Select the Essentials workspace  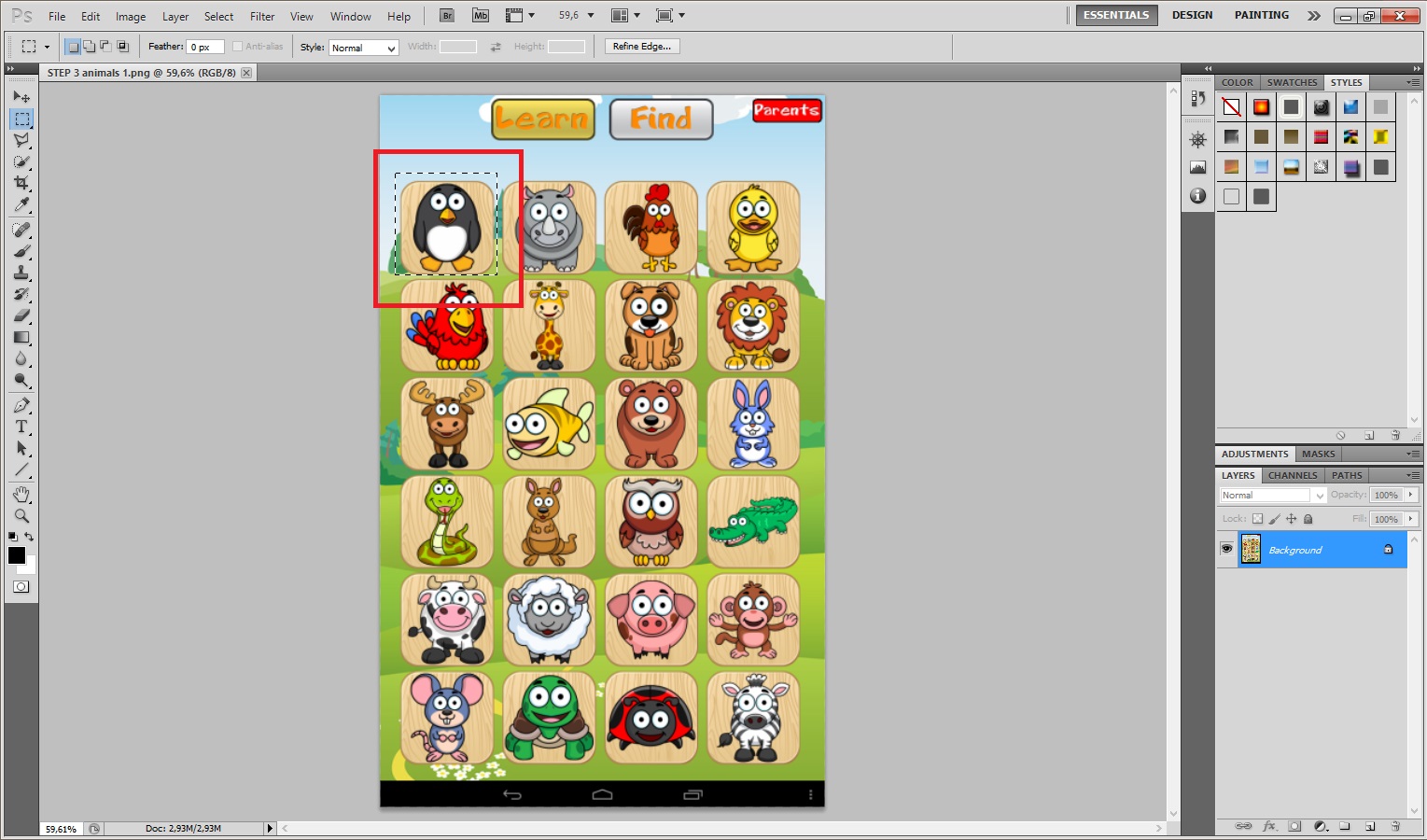[1116, 15]
